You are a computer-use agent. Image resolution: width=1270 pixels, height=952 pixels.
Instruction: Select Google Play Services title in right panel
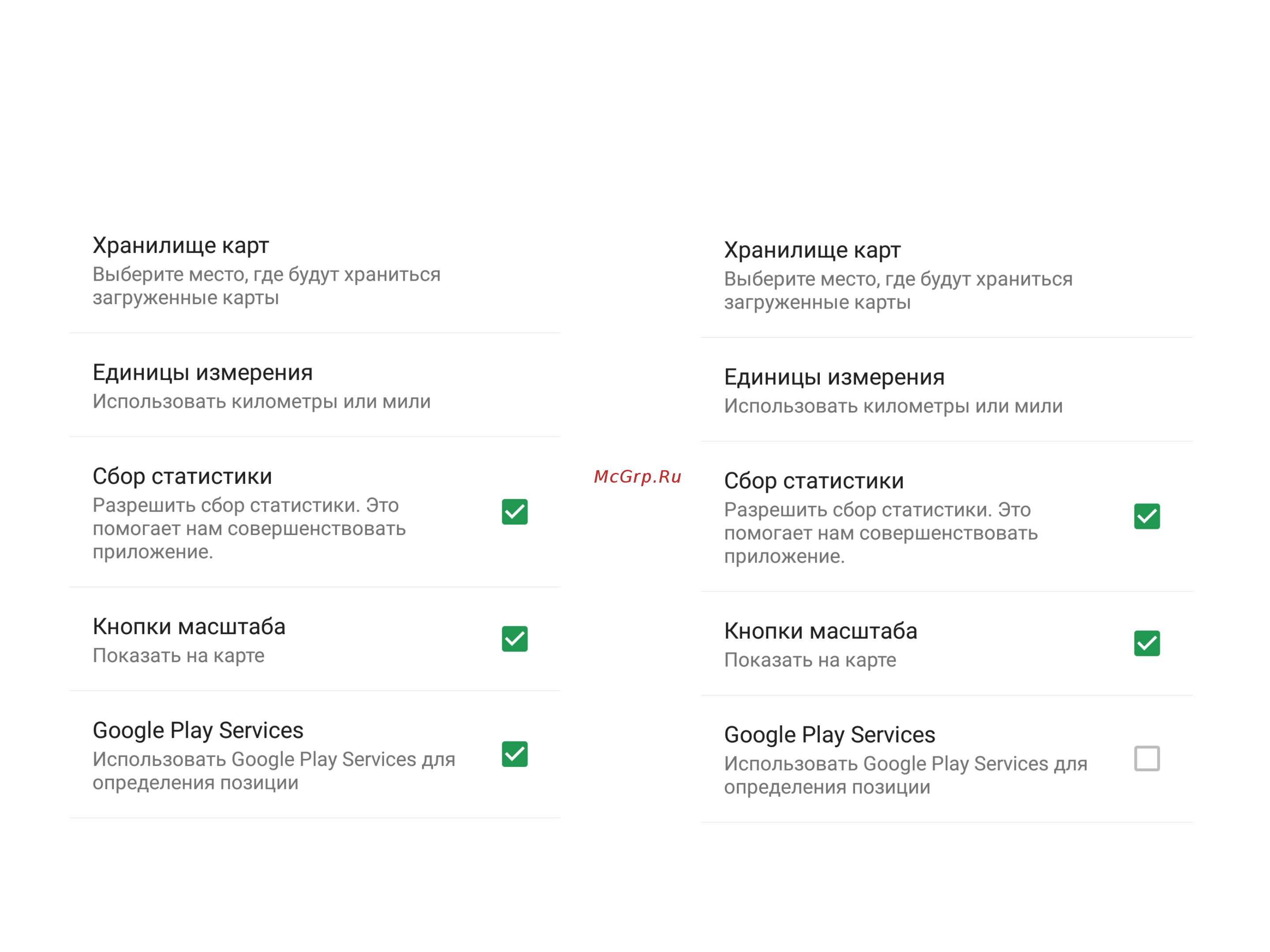coord(829,735)
